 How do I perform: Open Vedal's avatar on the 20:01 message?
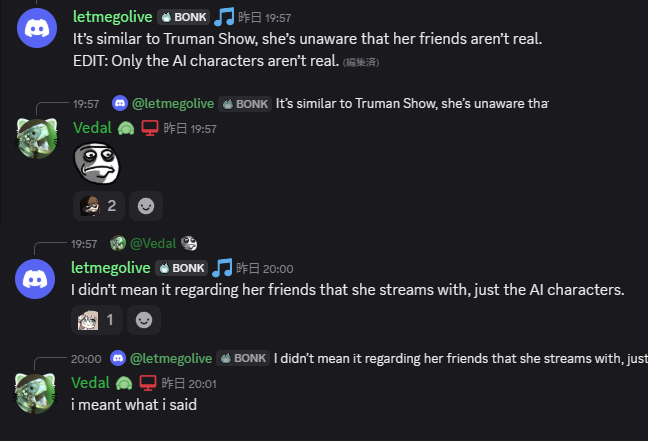coord(37,391)
